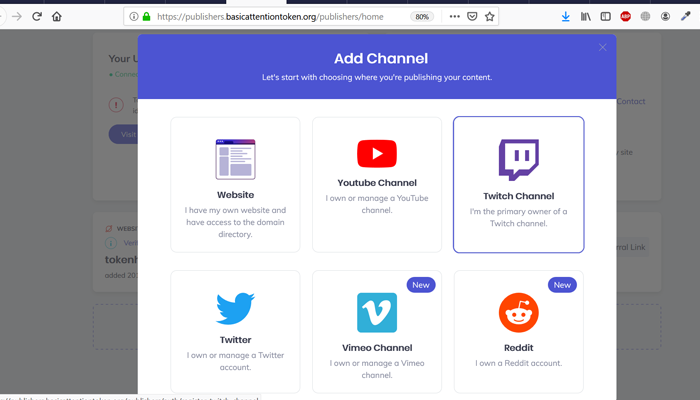Open page actions three-dot menu
The image size is (700, 400).
454,17
